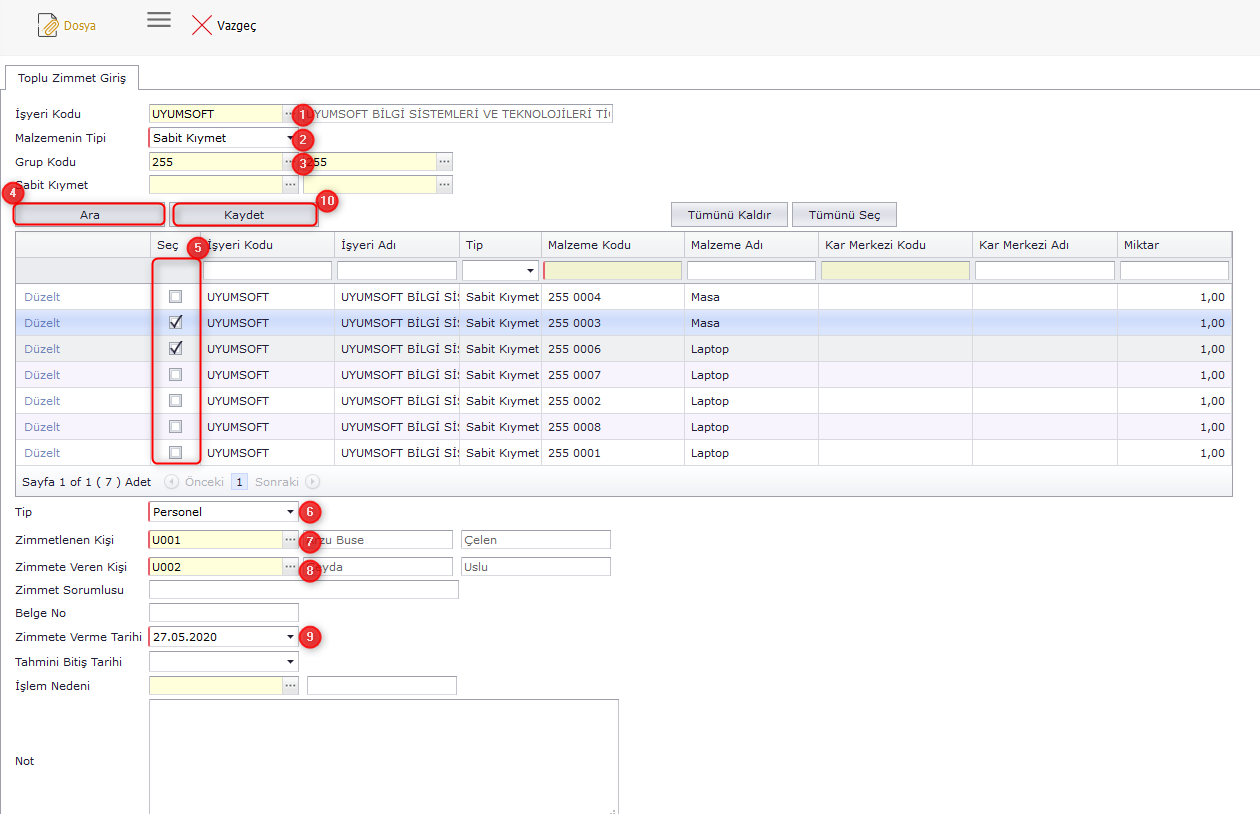Expand the Tahmini Bitiş Tarihi date dropdown
1260x814 pixels.
[x=291, y=662]
